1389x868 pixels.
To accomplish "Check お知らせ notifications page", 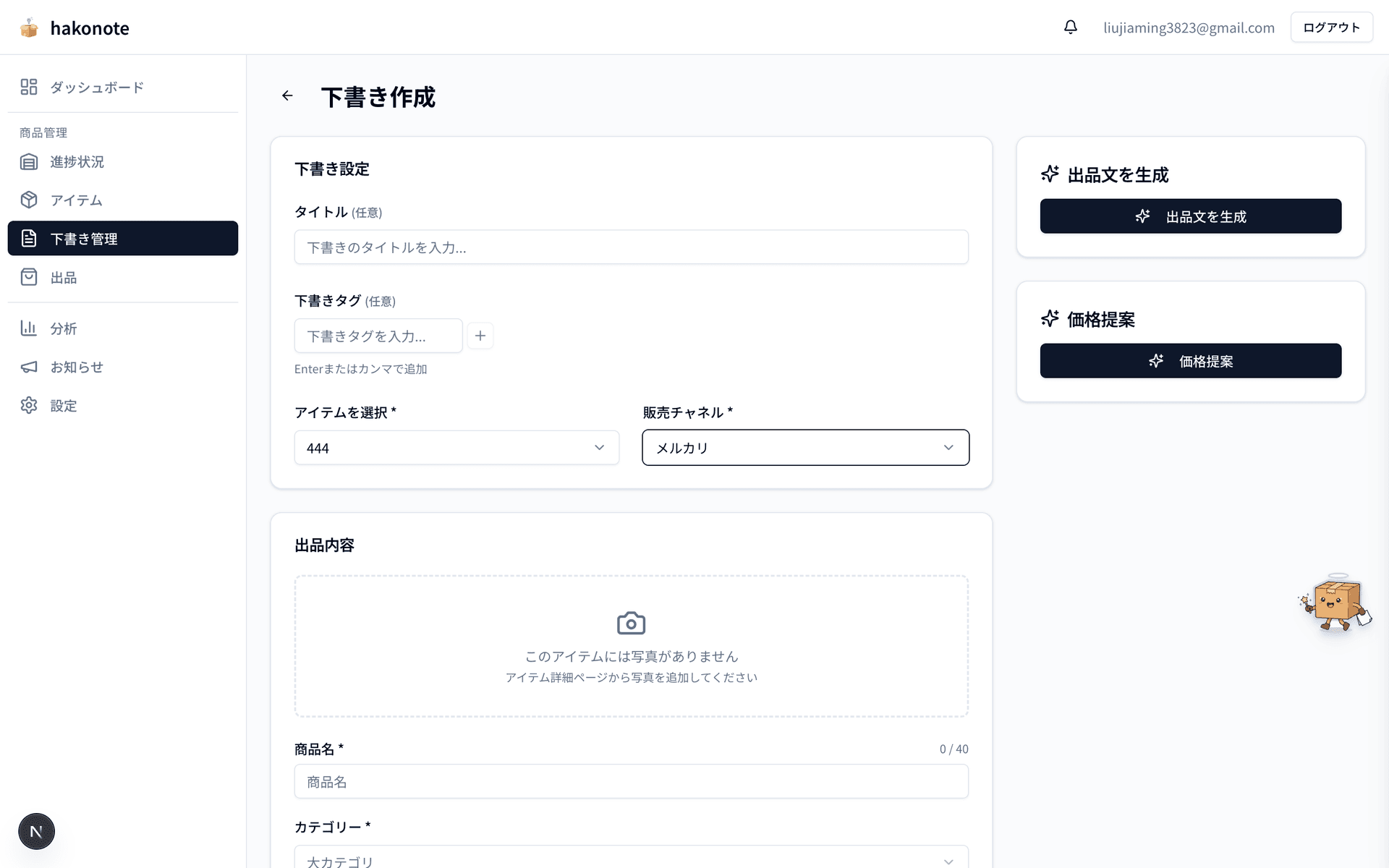I will 76,367.
